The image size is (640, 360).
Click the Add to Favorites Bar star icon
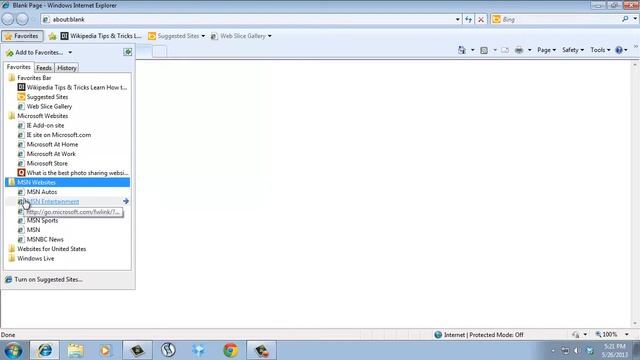pyautogui.click(x=52, y=36)
